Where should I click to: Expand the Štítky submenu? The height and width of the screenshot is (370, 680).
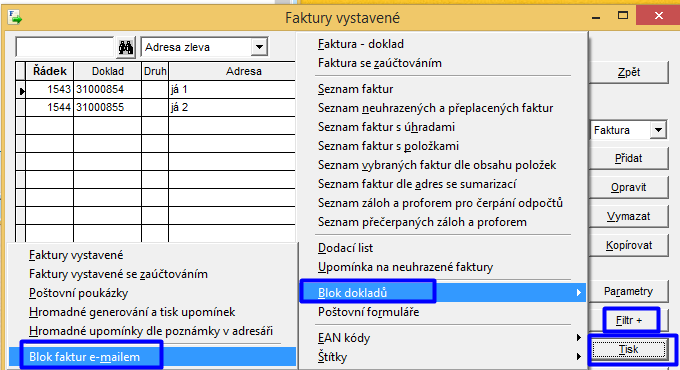click(442, 357)
